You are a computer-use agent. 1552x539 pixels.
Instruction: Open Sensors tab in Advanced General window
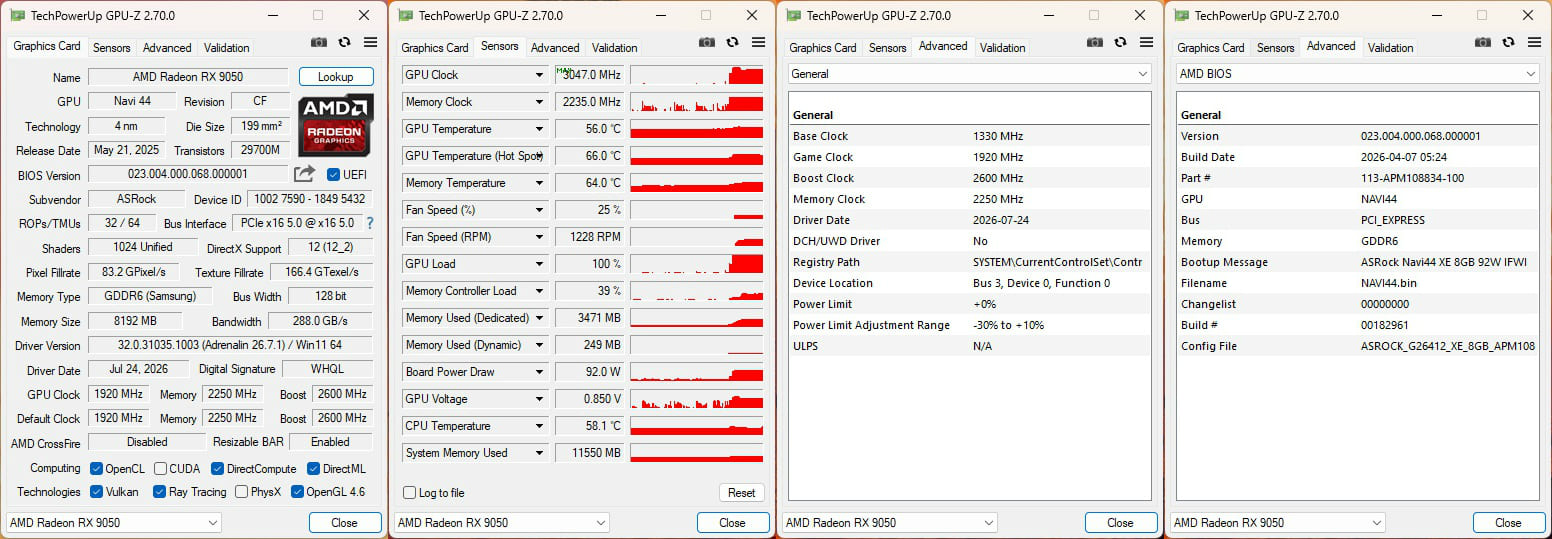pyautogui.click(x=888, y=48)
